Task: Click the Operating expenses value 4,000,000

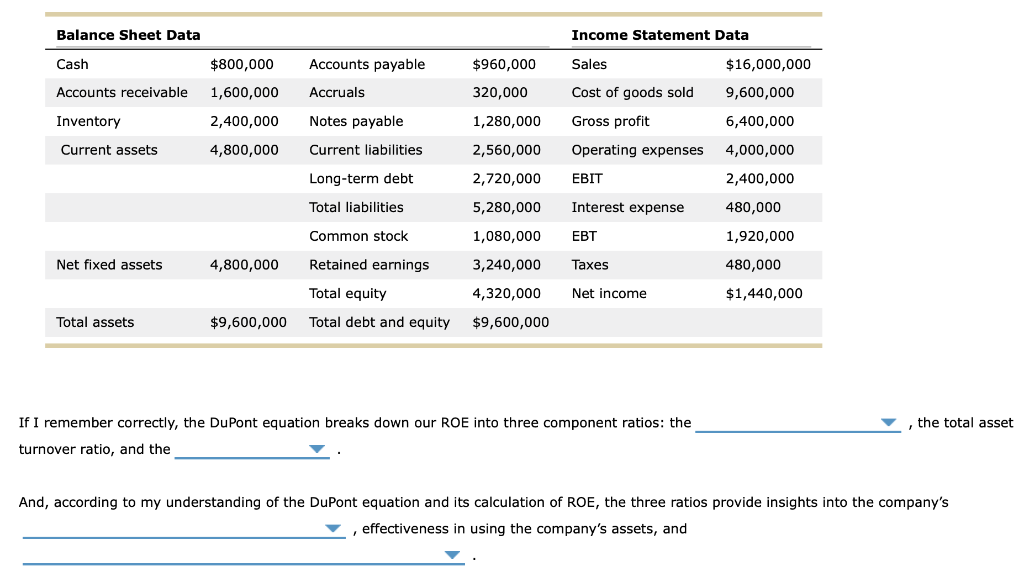Action: (760, 150)
